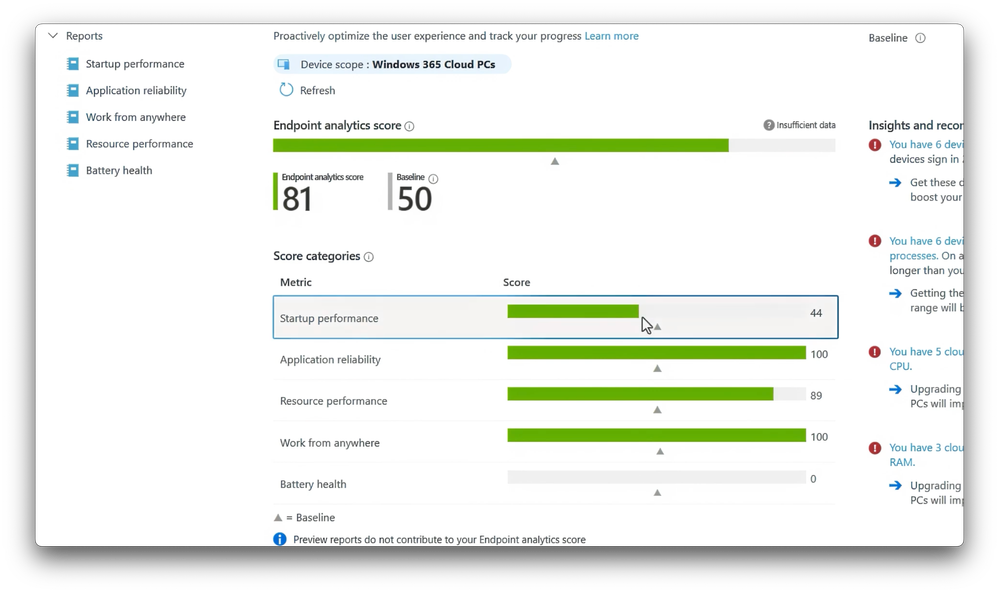
Task: Click the Metric column header
Action: click(x=296, y=282)
